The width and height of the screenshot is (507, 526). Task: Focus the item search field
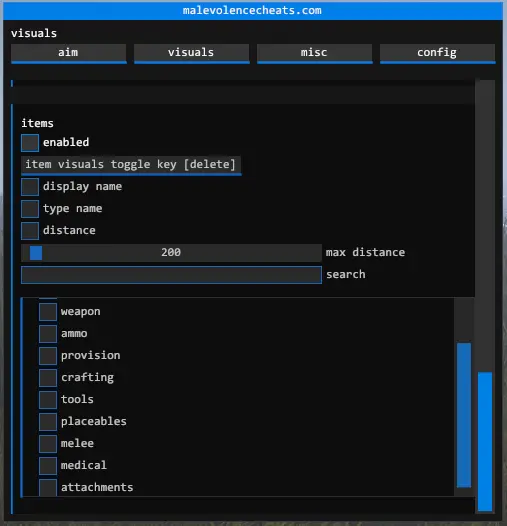tap(171, 275)
